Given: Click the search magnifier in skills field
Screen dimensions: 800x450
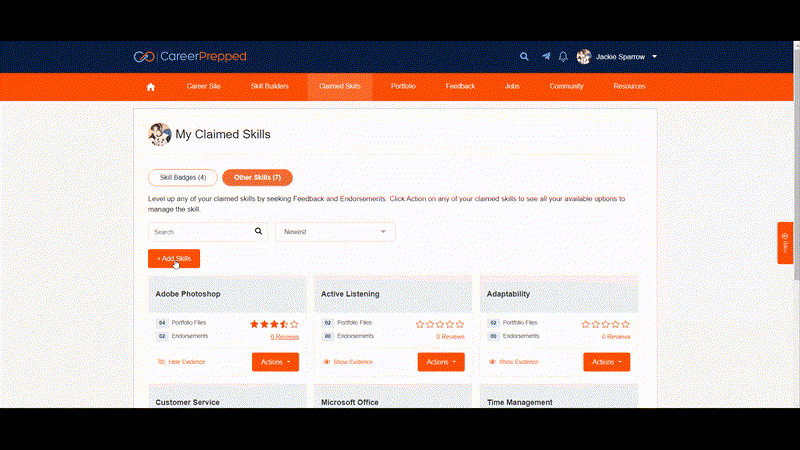Looking at the screenshot, I should click(258, 231).
